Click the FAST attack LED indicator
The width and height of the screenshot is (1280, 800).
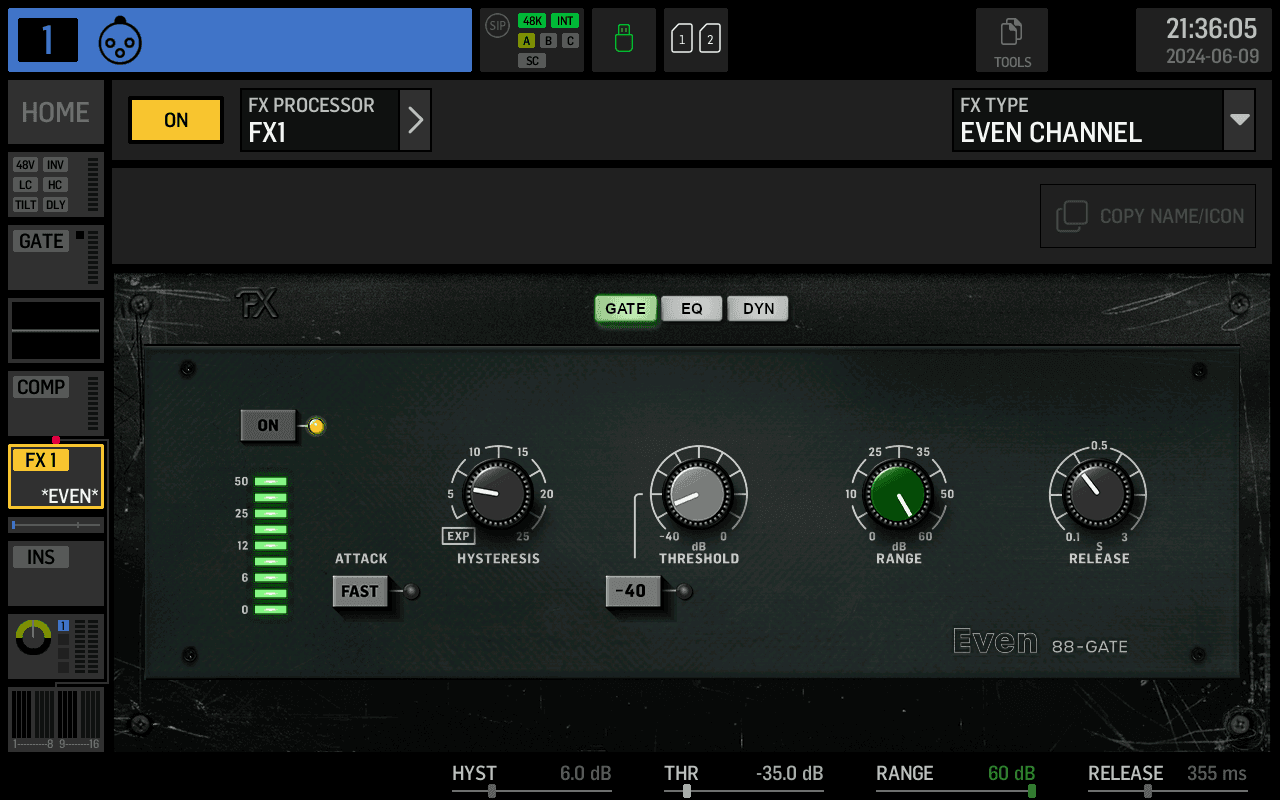click(411, 592)
